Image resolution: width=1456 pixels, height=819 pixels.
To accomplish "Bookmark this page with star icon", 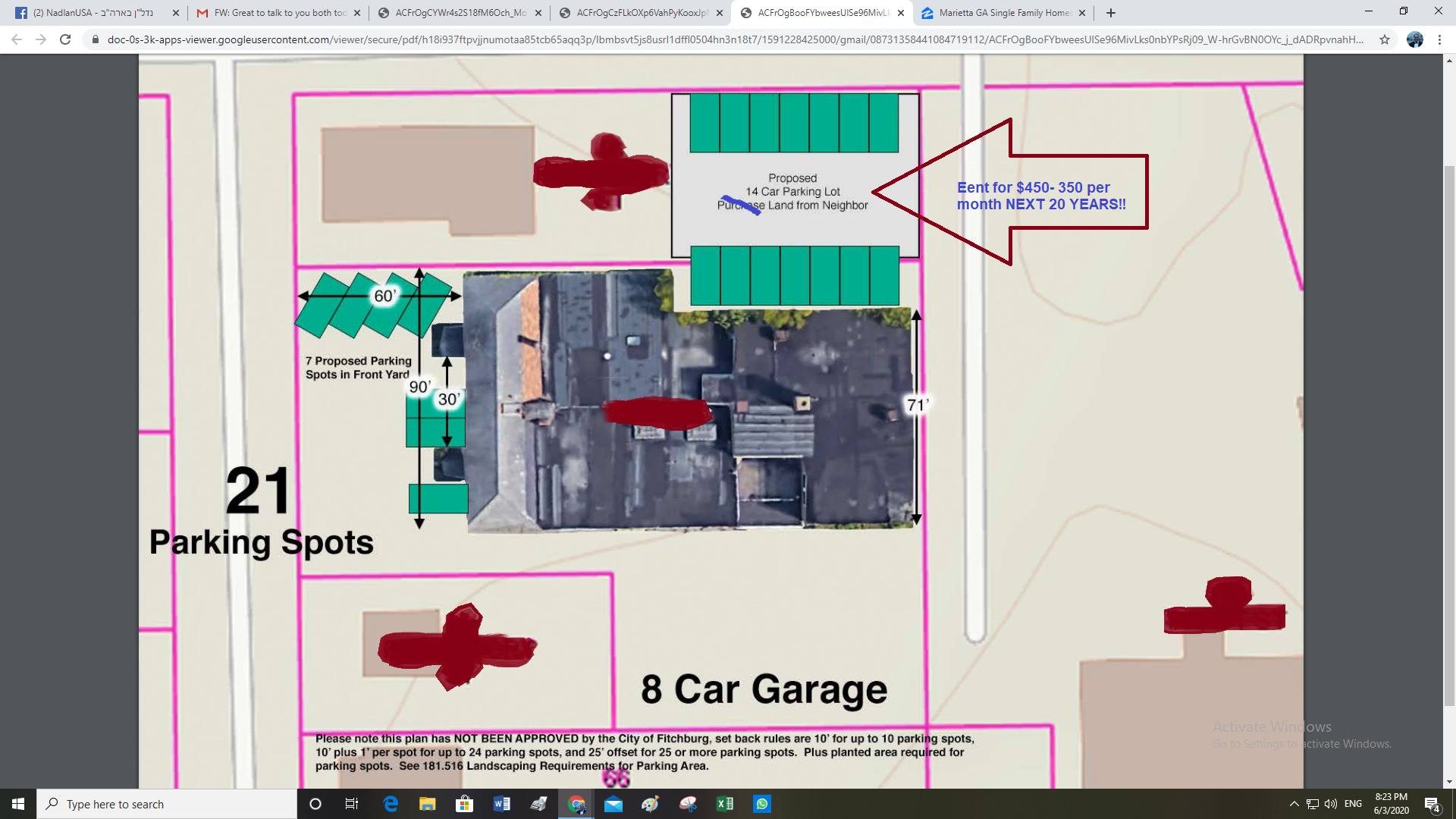I will pos(1385,39).
